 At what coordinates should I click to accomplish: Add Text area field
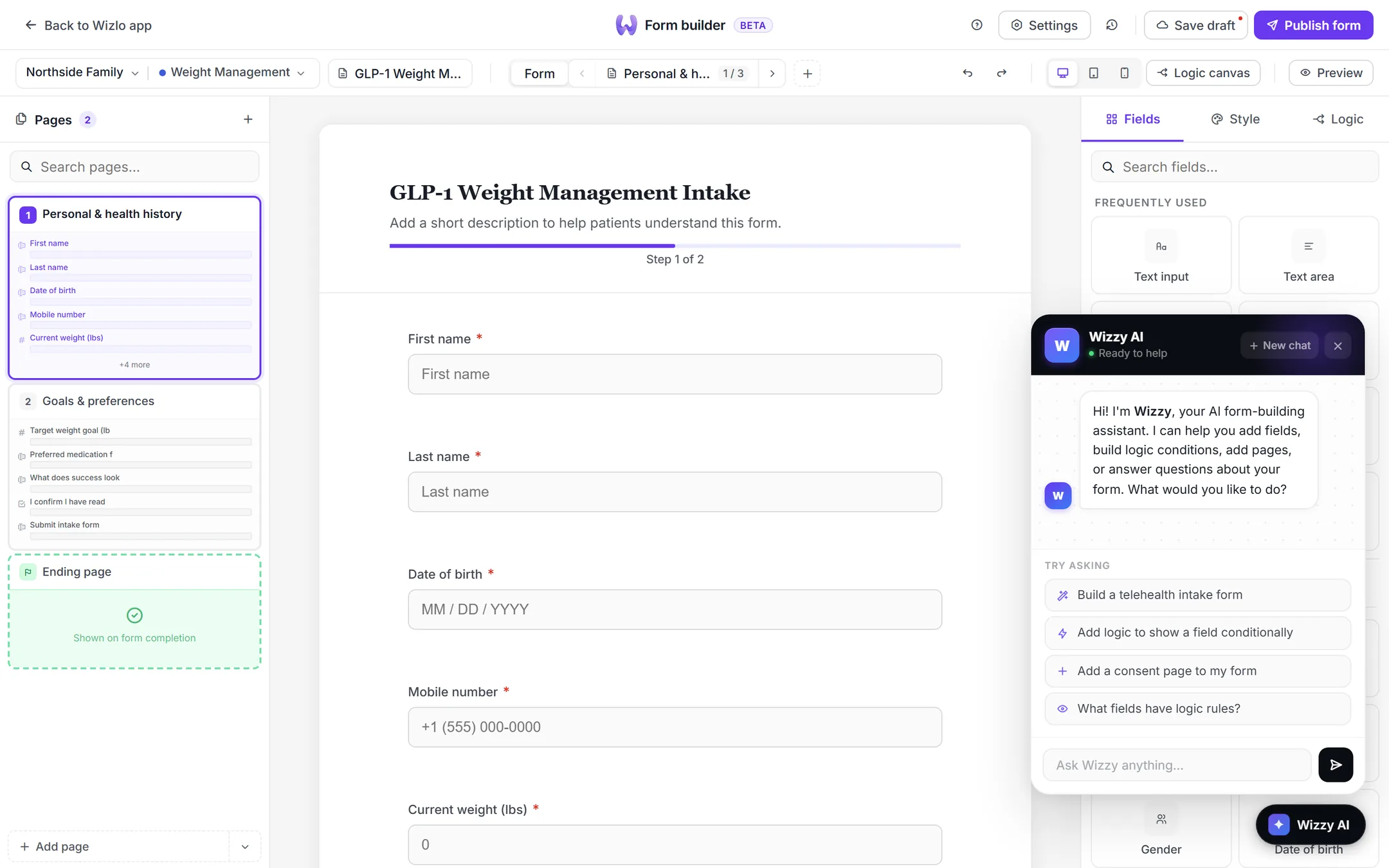point(1308,255)
